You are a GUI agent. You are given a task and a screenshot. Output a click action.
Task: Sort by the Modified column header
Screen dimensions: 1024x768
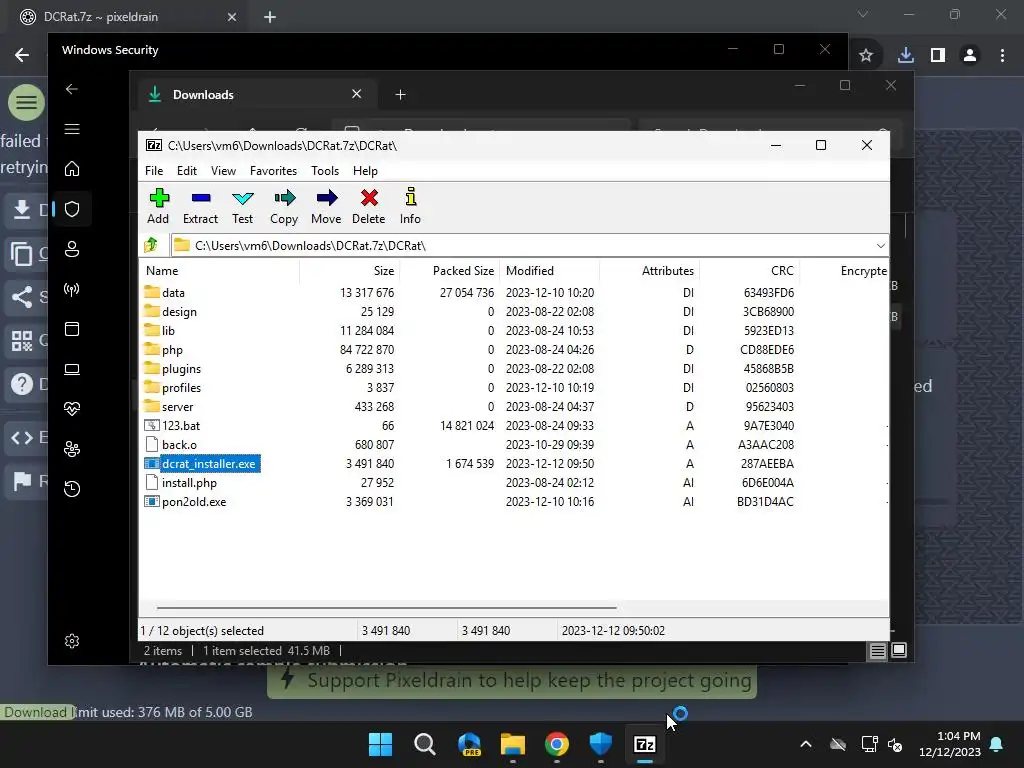click(x=550, y=270)
